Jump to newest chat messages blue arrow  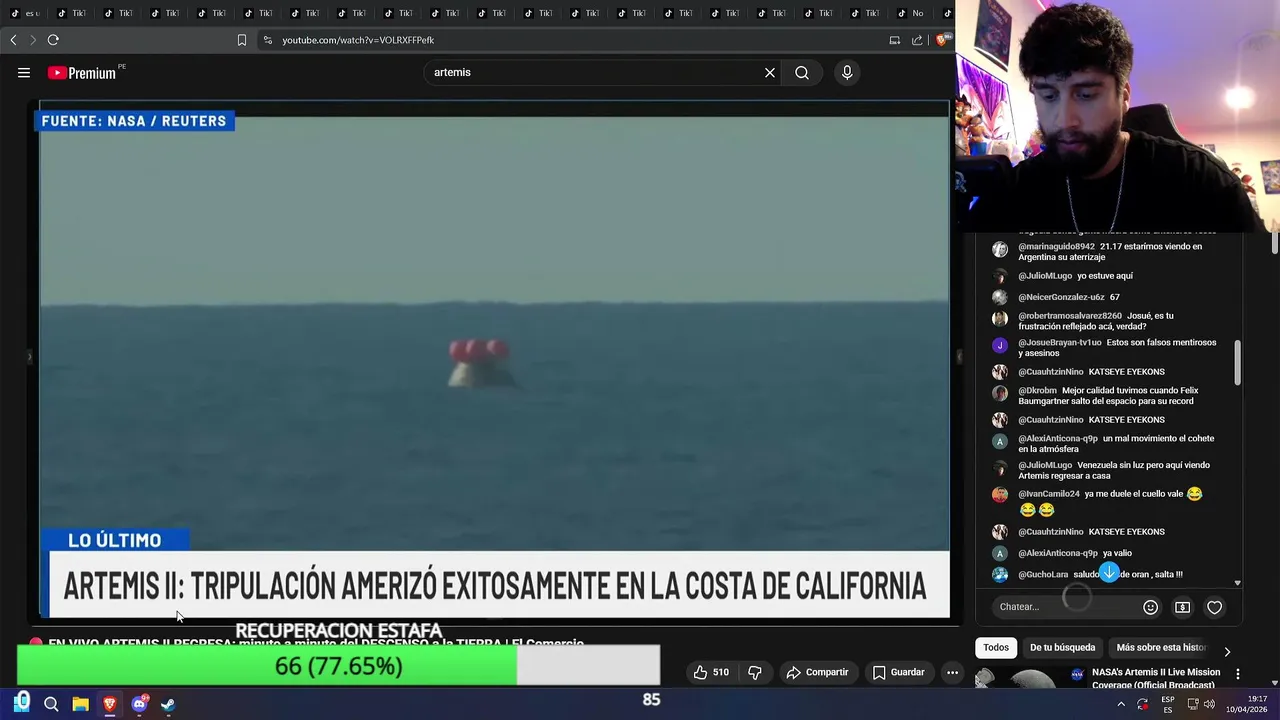tap(1109, 572)
